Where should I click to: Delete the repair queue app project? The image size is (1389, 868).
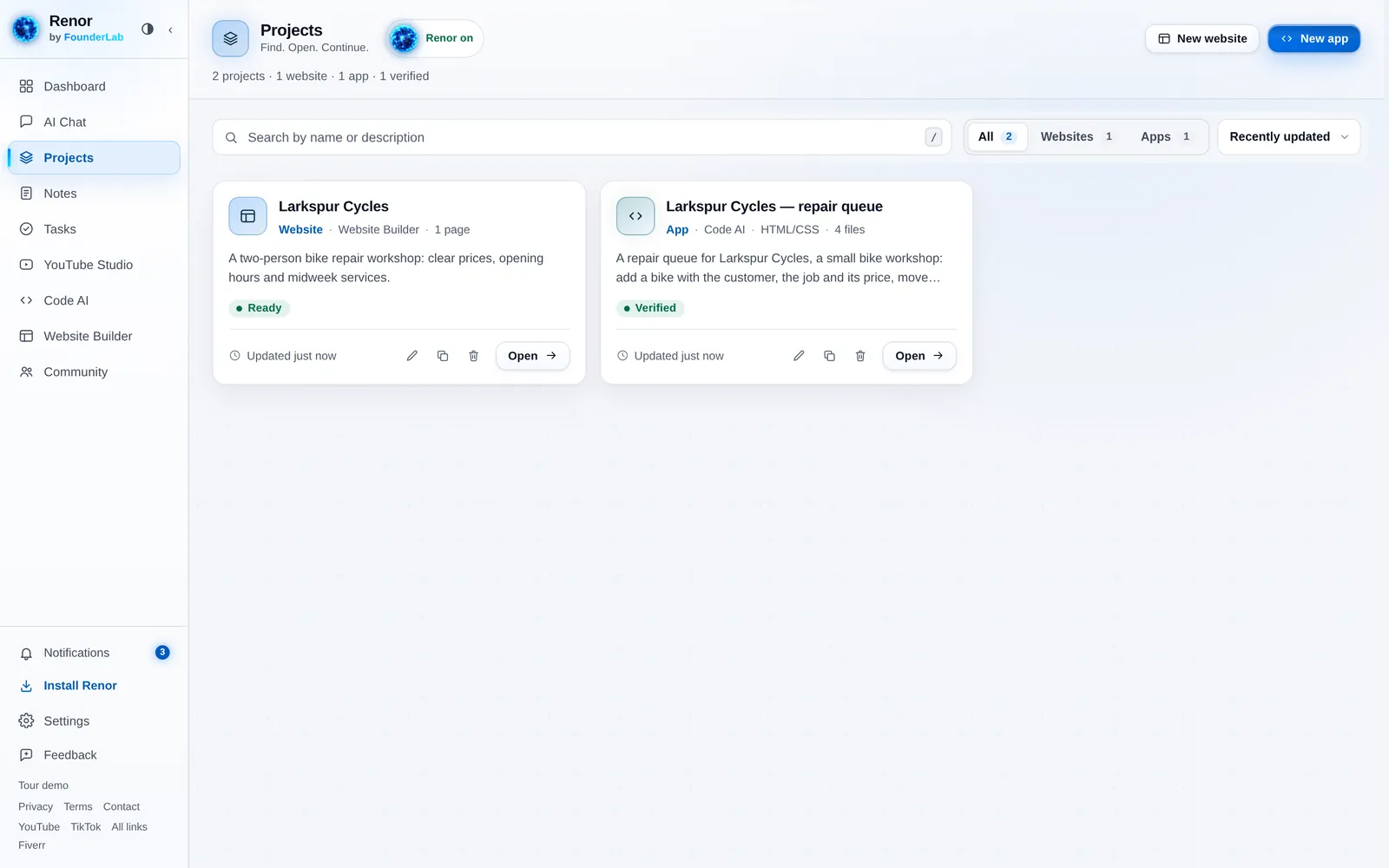click(x=860, y=356)
